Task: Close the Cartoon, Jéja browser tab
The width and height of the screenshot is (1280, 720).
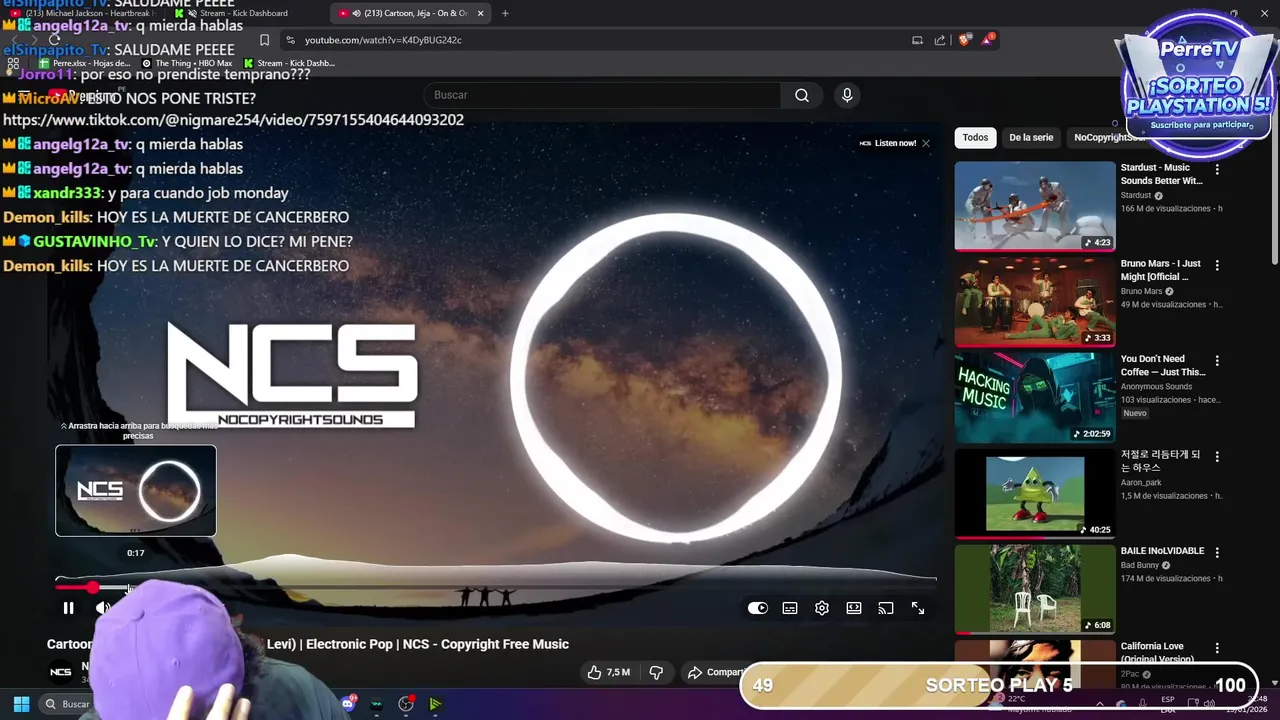Action: pos(480,13)
